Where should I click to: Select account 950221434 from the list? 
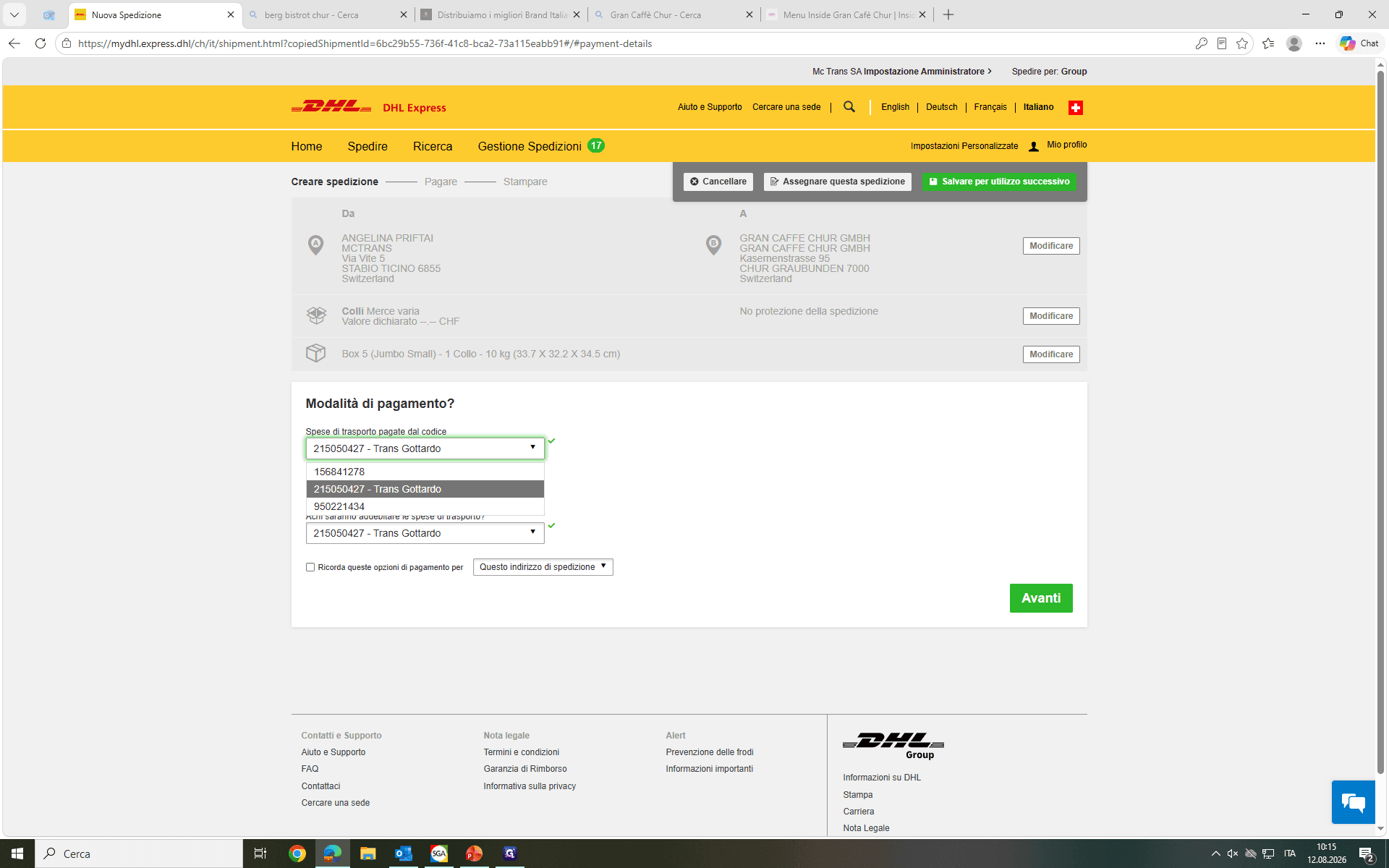point(425,506)
